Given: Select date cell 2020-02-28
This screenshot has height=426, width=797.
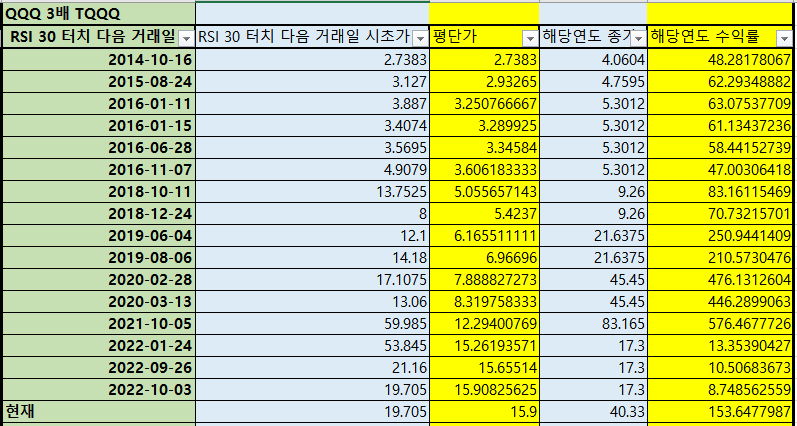Looking at the screenshot, I should pos(99,280).
